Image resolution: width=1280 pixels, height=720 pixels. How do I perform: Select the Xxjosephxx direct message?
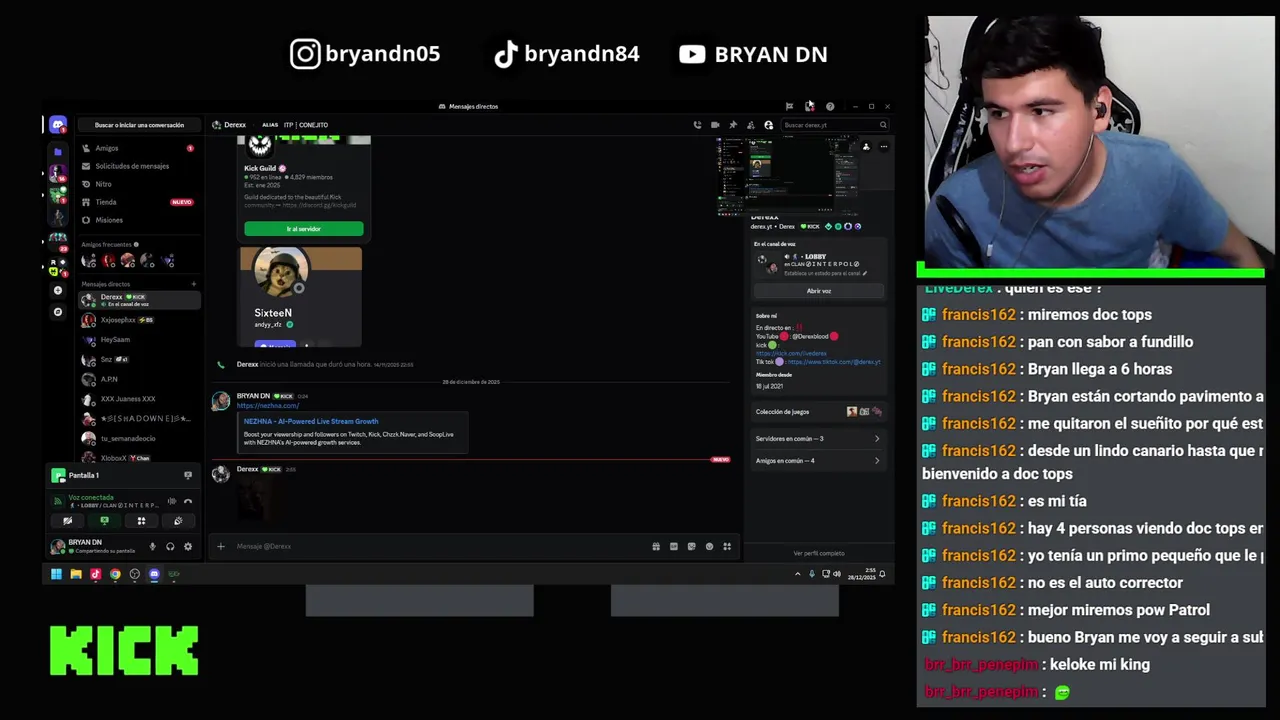(138, 320)
